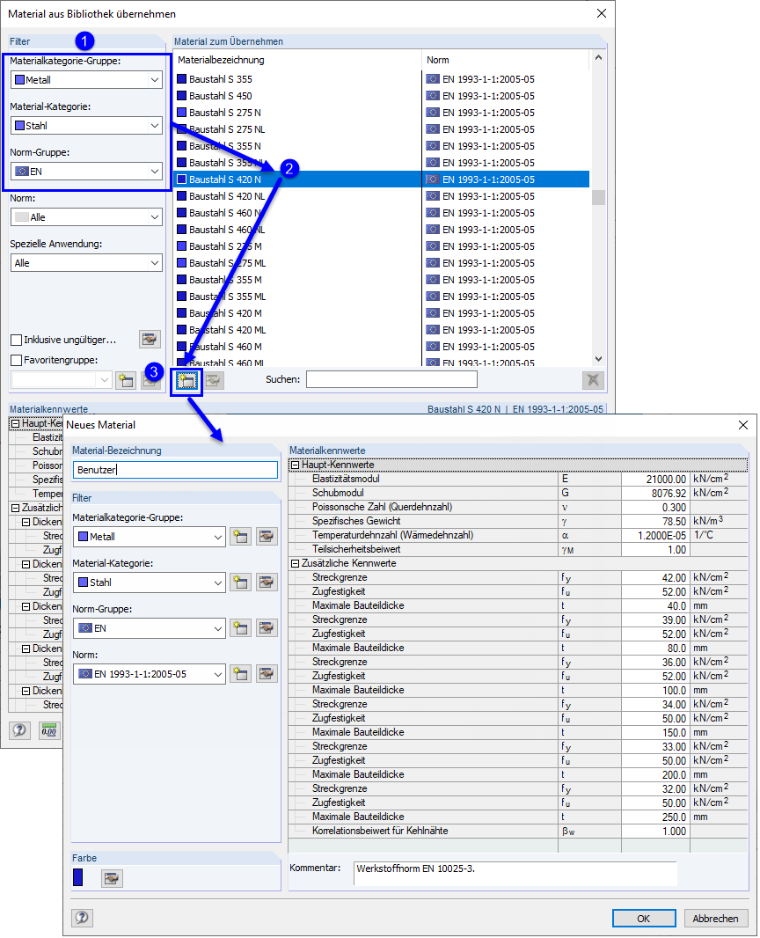Click Spezifisches Gewicht value 78.50

click(x=655, y=522)
